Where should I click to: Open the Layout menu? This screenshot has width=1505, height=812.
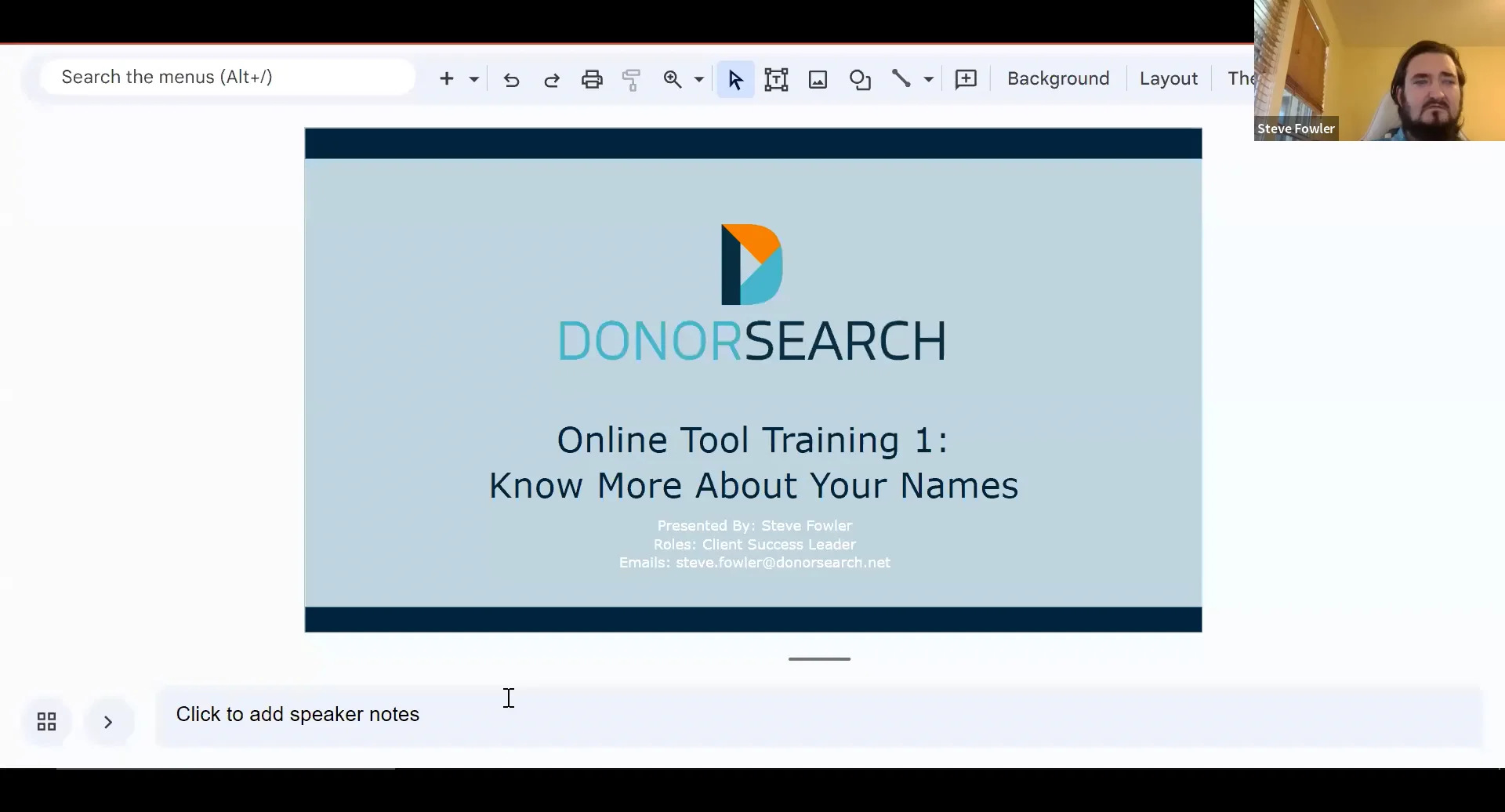[1168, 78]
